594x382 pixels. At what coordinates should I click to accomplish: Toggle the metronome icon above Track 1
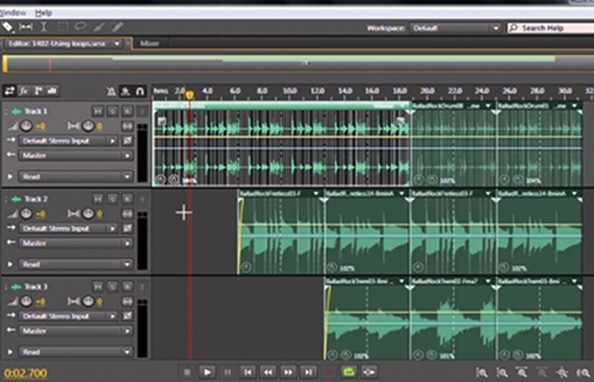coord(111,91)
